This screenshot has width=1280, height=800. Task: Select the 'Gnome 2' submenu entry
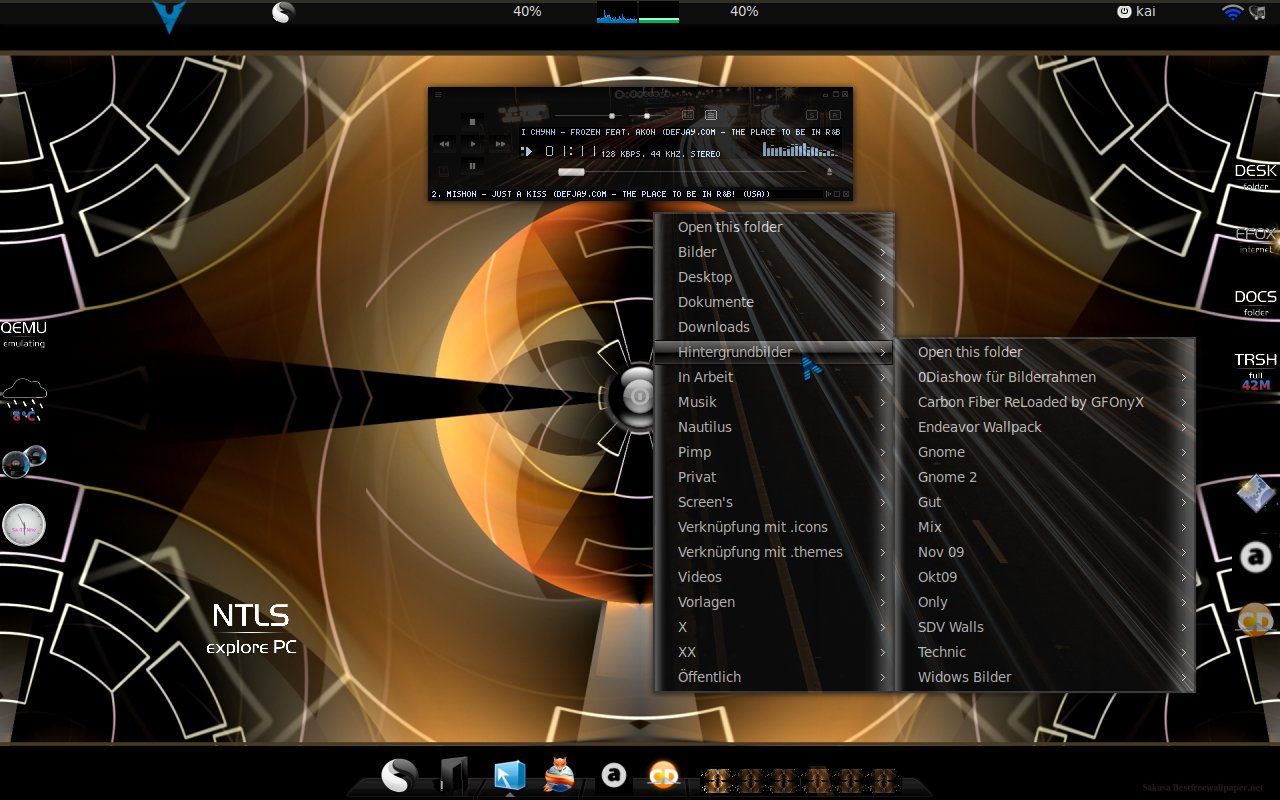tap(1045, 477)
